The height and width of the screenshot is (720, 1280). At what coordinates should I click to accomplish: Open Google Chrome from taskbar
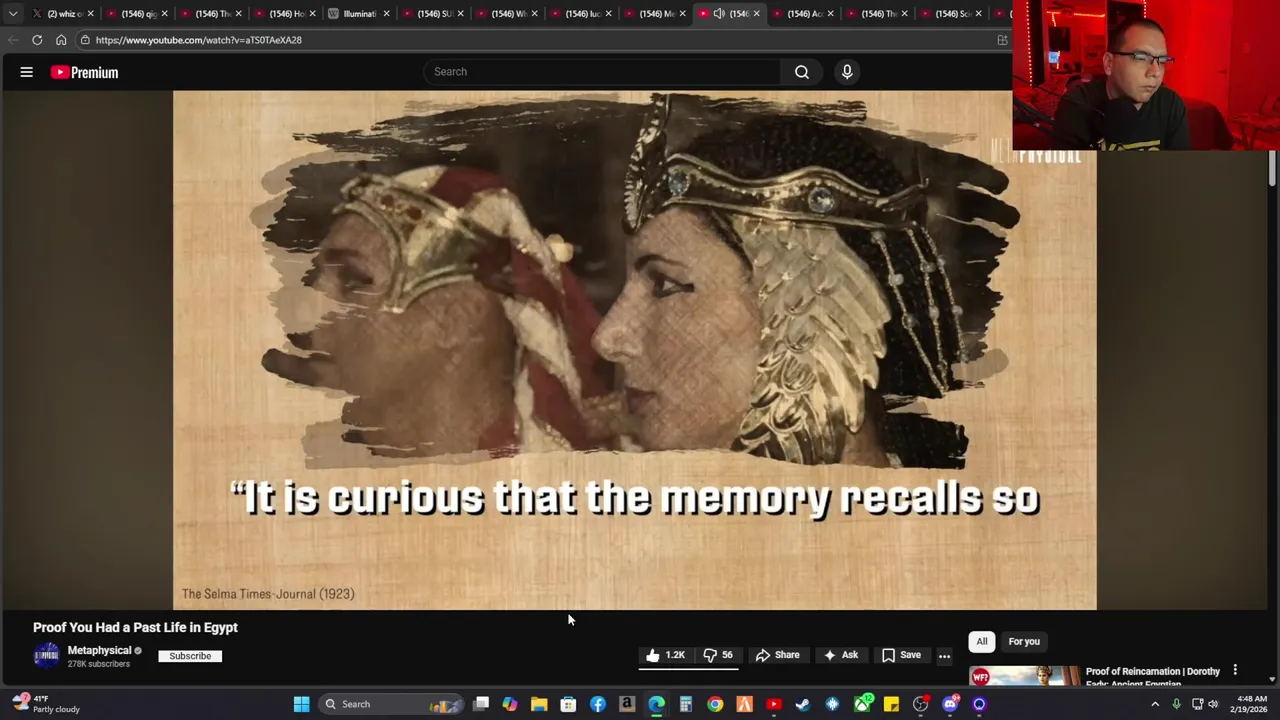715,704
